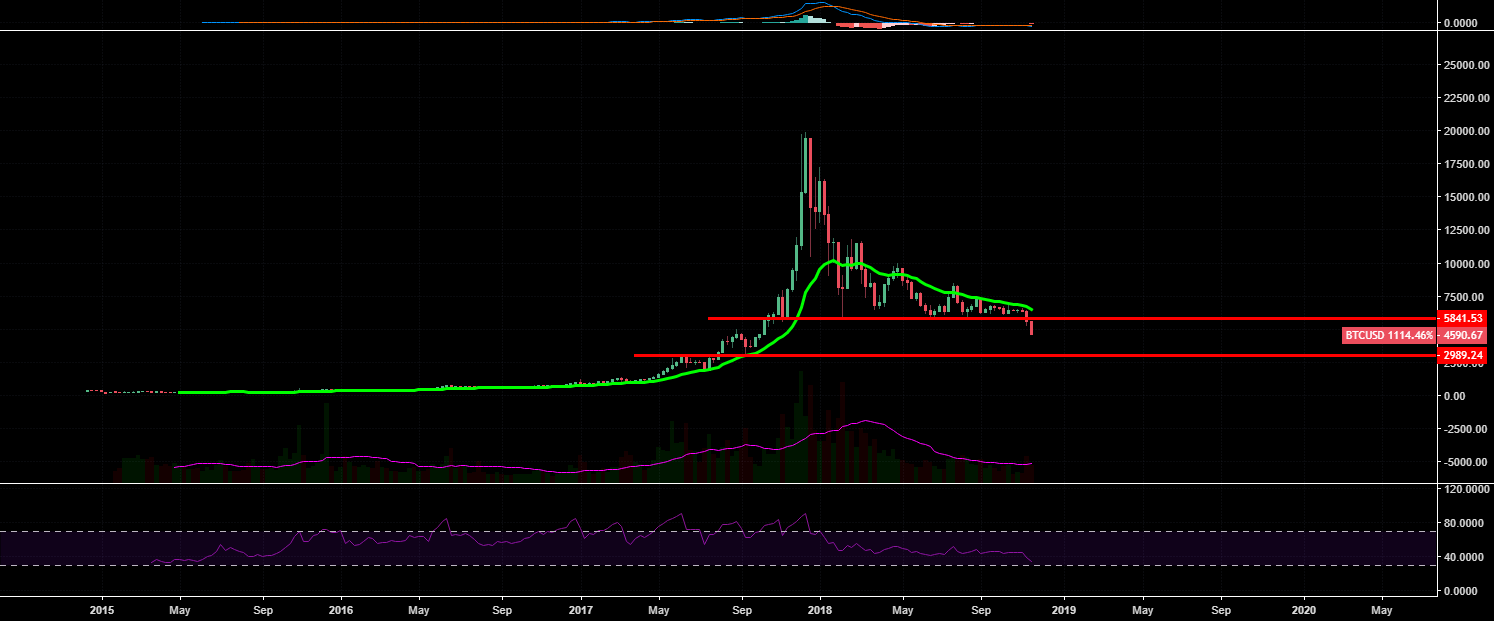Click the 2019 label on the time axis
The height and width of the screenshot is (621, 1494).
coord(1063,608)
